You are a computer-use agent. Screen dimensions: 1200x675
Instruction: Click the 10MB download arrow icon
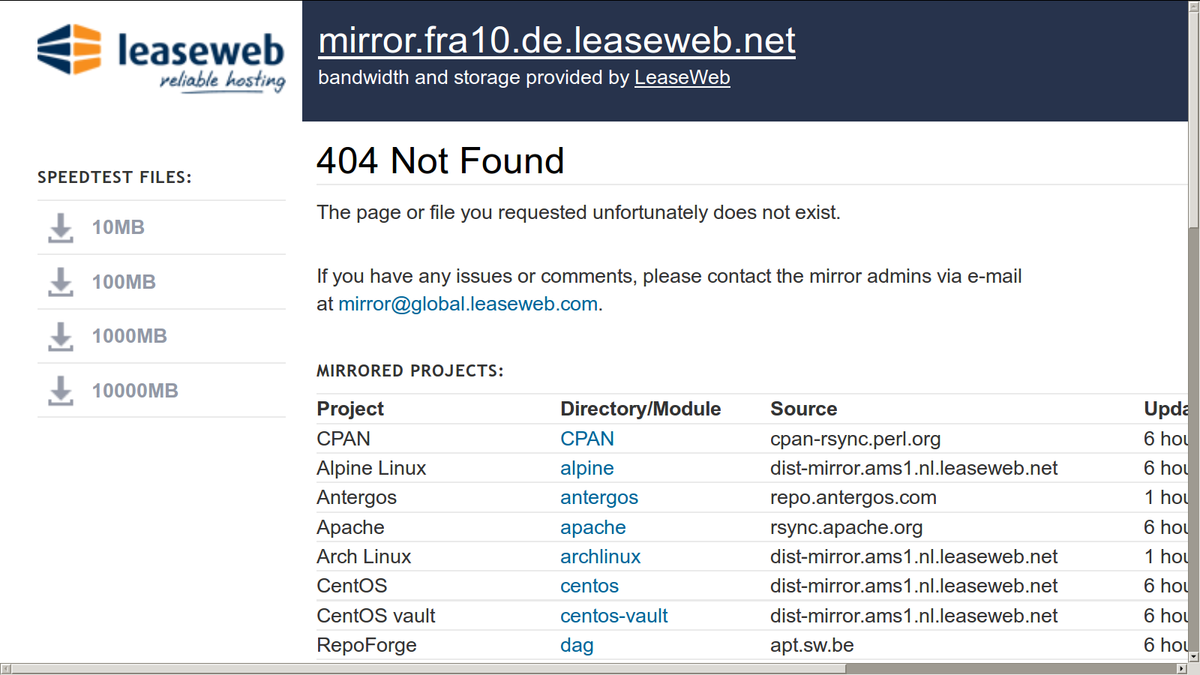(x=61, y=228)
